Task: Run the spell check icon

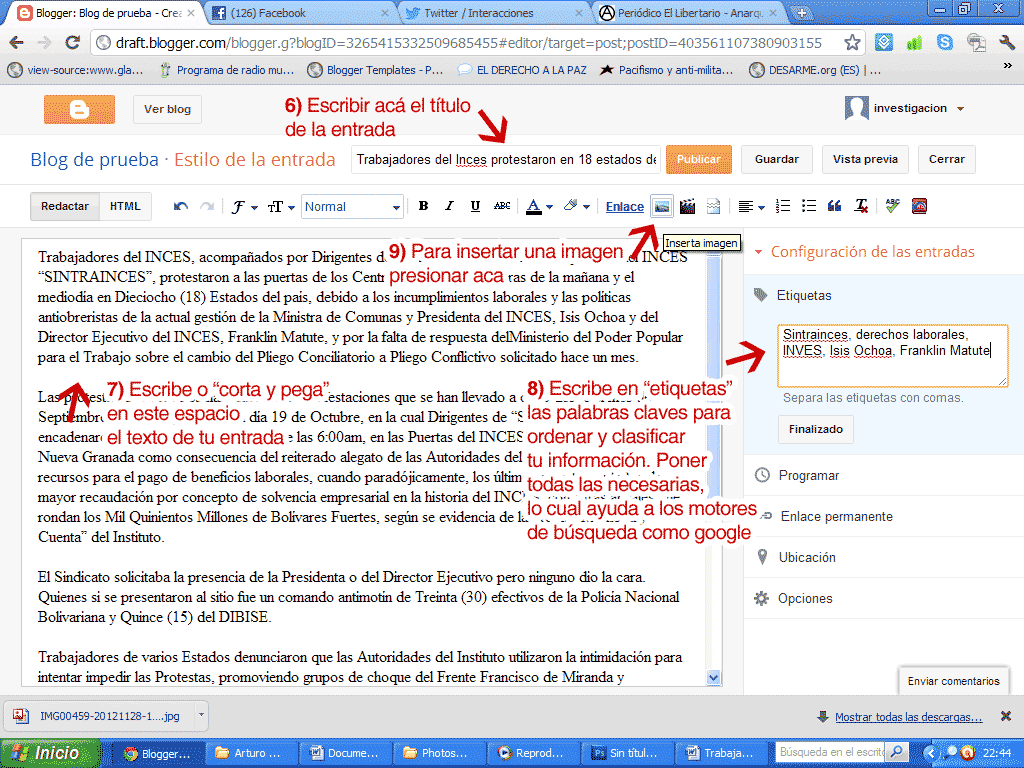Action: [893, 207]
